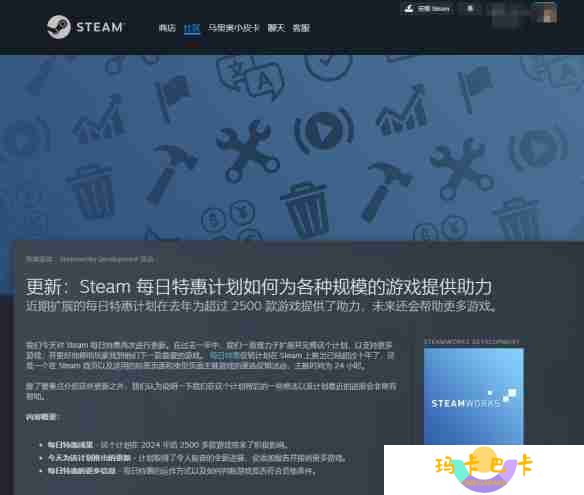This screenshot has width=584, height=495.
Task: Click the Steamworks logo thumbnail
Action: (x=474, y=396)
